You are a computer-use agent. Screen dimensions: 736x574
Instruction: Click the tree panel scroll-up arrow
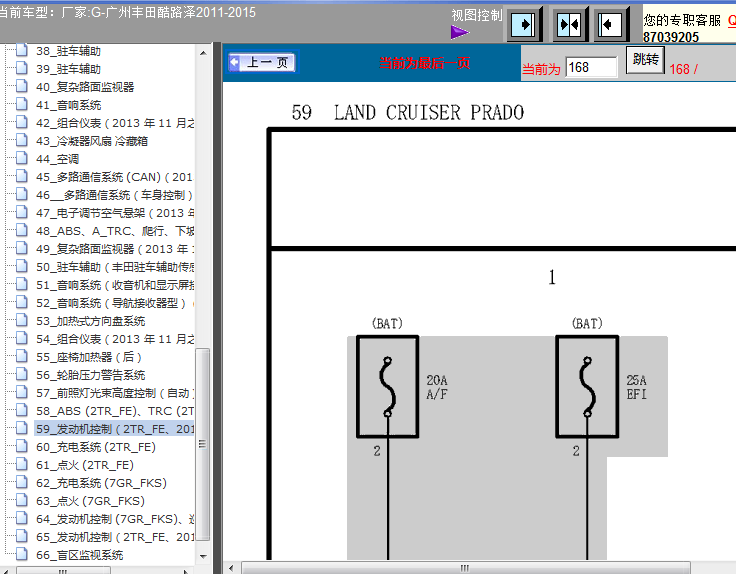point(203,53)
